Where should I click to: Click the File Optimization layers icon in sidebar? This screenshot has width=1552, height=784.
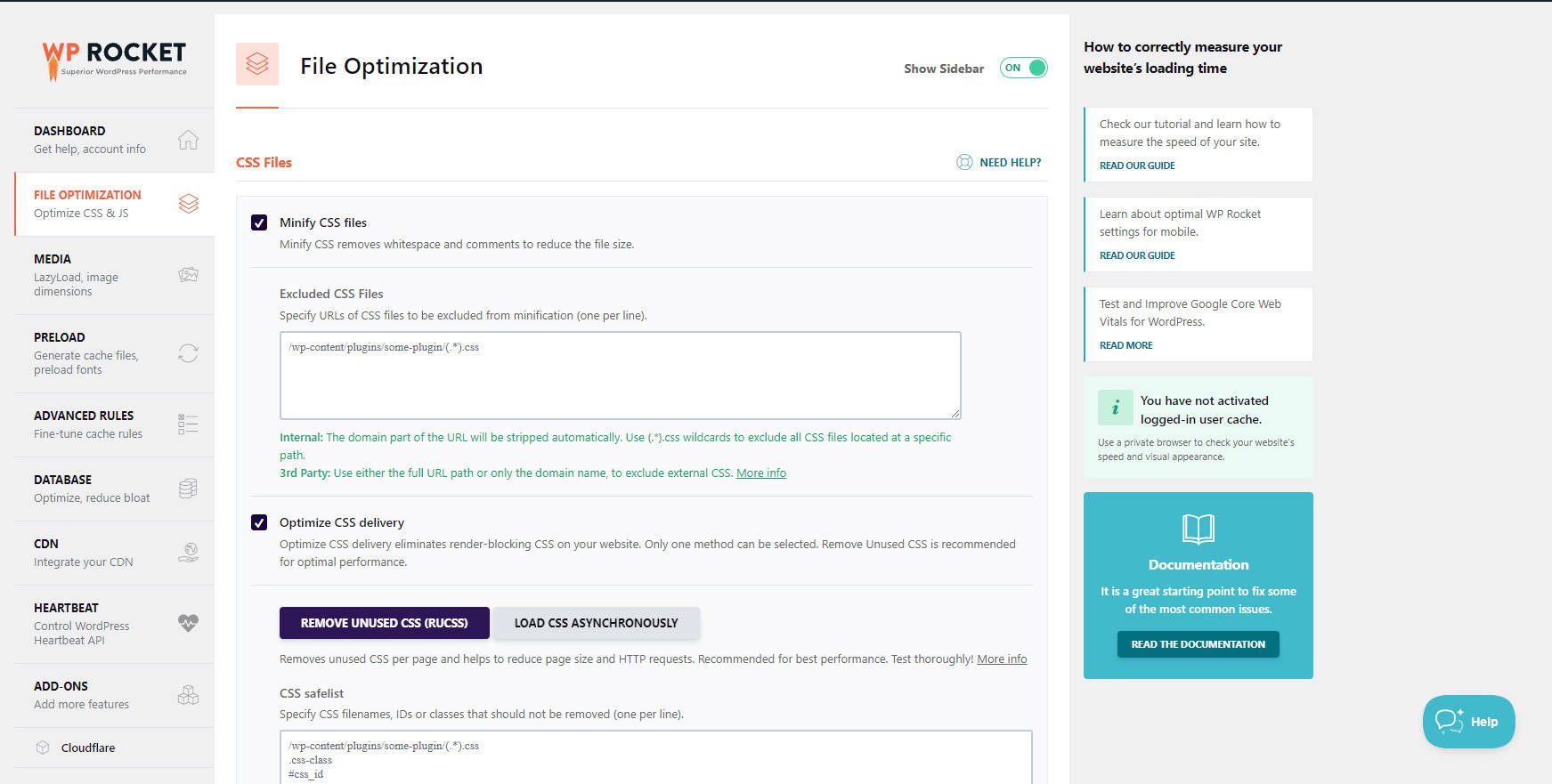pyautogui.click(x=188, y=204)
